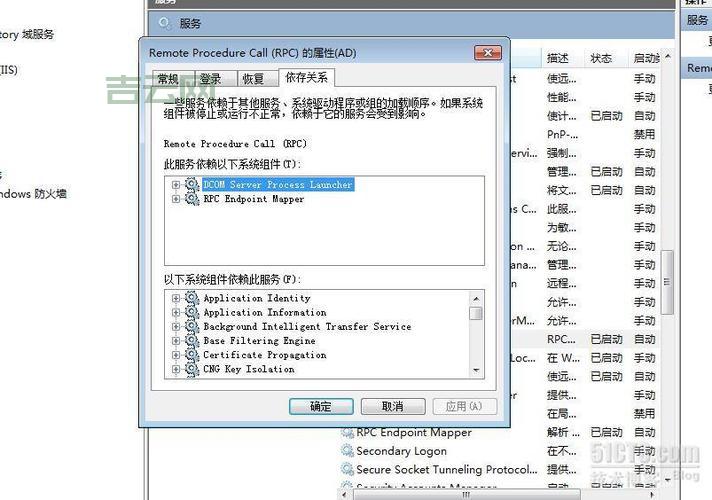Click gear icon beside Base Filtering Engine
The height and width of the screenshot is (500, 712).
tap(192, 341)
